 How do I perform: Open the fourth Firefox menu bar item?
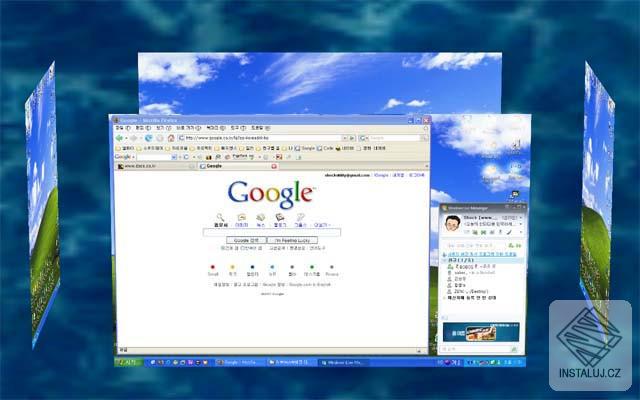click(x=188, y=128)
